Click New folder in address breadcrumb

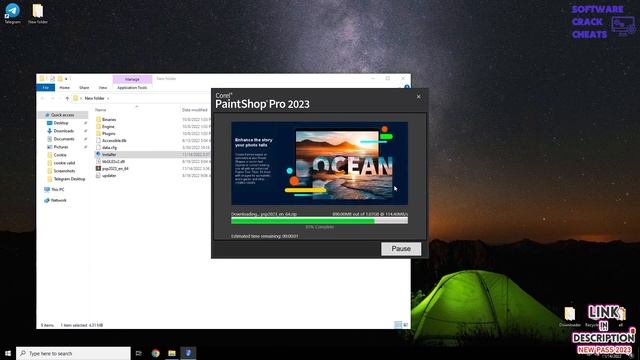(94, 98)
